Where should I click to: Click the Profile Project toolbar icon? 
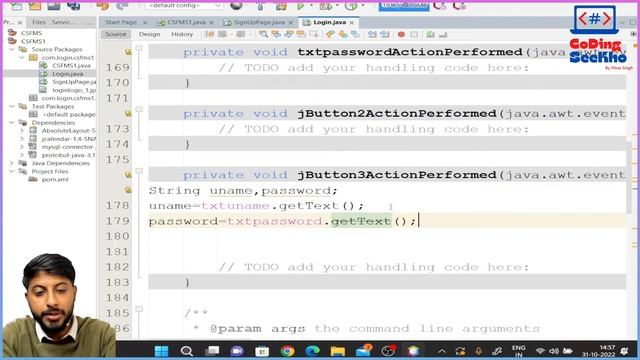point(351,6)
